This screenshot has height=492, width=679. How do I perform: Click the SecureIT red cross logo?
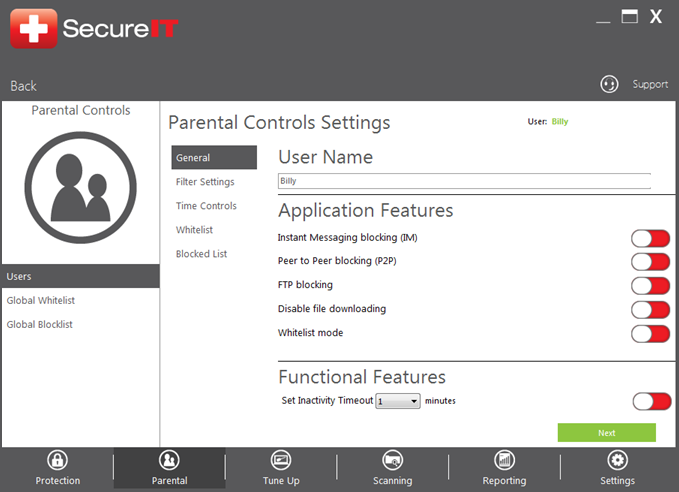[x=34, y=29]
